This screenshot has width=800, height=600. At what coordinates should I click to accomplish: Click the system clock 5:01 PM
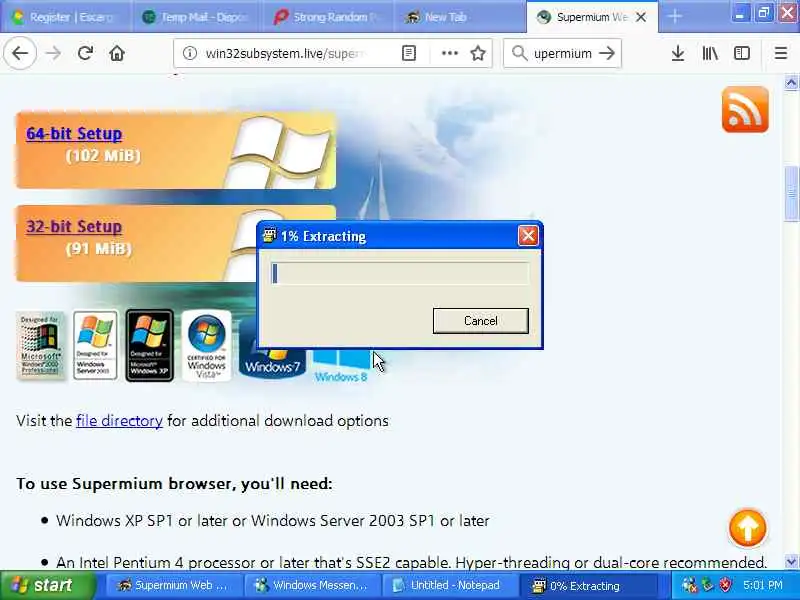[x=763, y=585]
